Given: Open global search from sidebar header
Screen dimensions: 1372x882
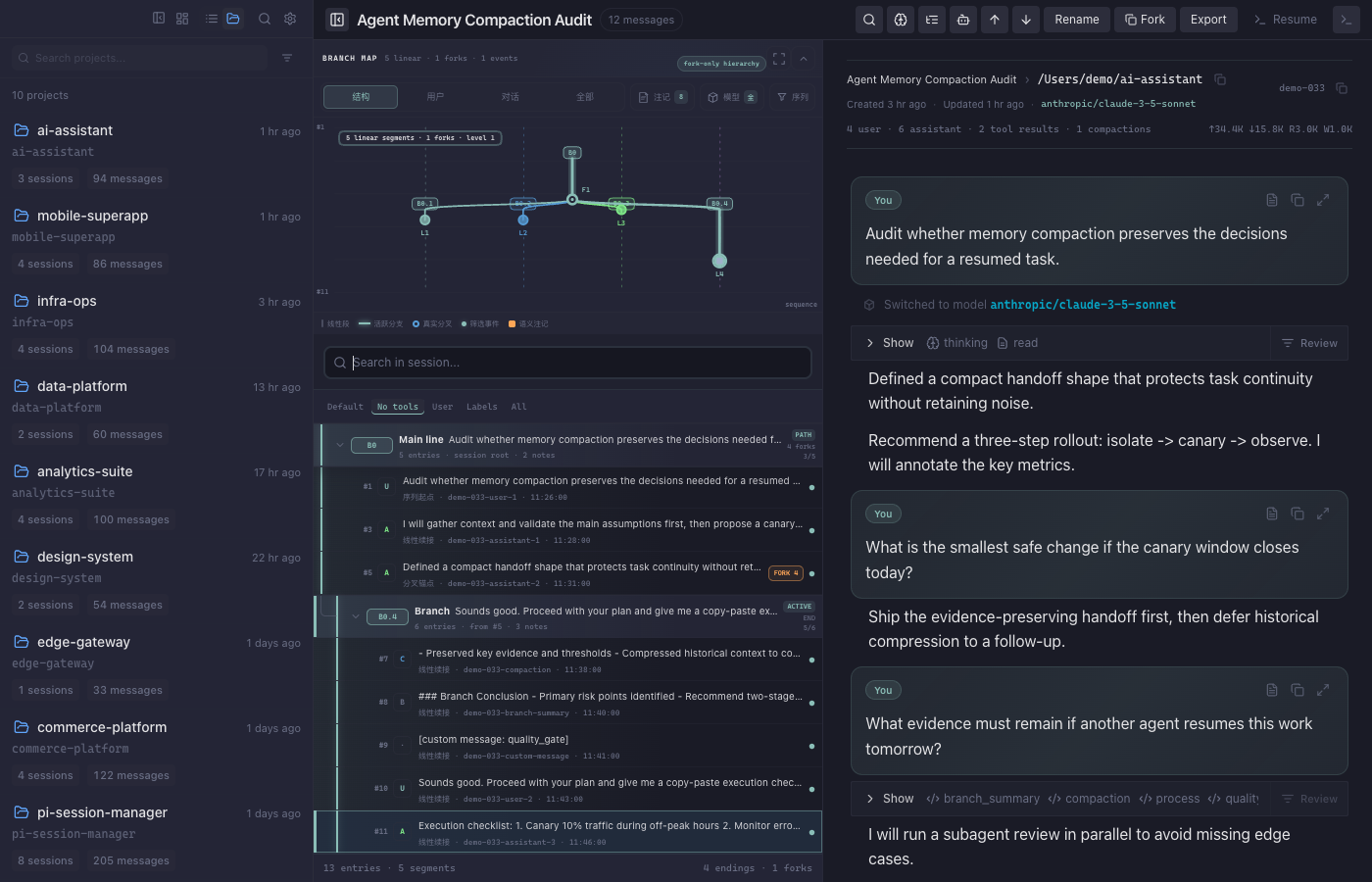Looking at the screenshot, I should click(265, 19).
